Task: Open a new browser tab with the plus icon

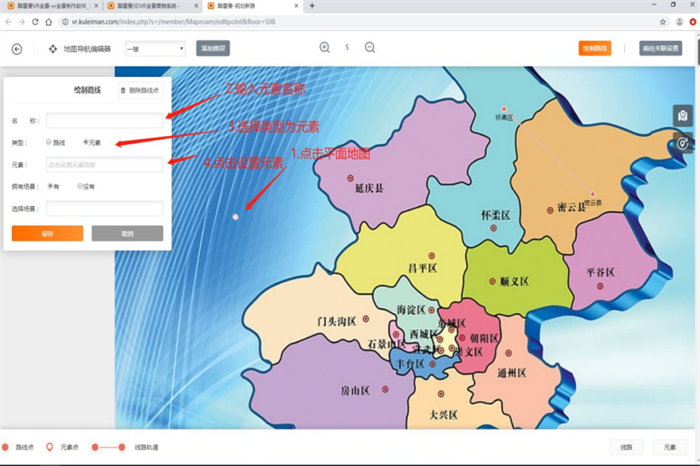Action: [x=312, y=6]
